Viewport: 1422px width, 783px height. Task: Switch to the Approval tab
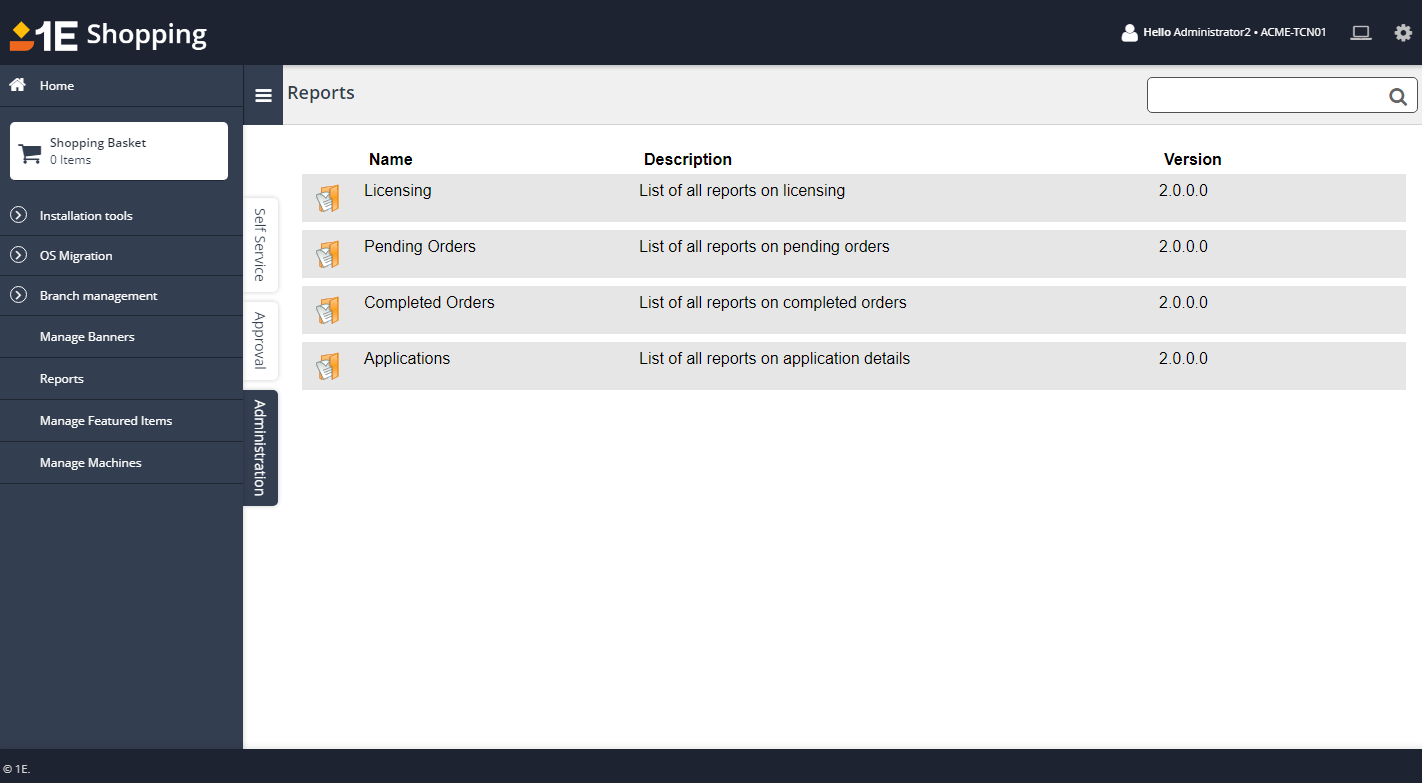point(260,340)
